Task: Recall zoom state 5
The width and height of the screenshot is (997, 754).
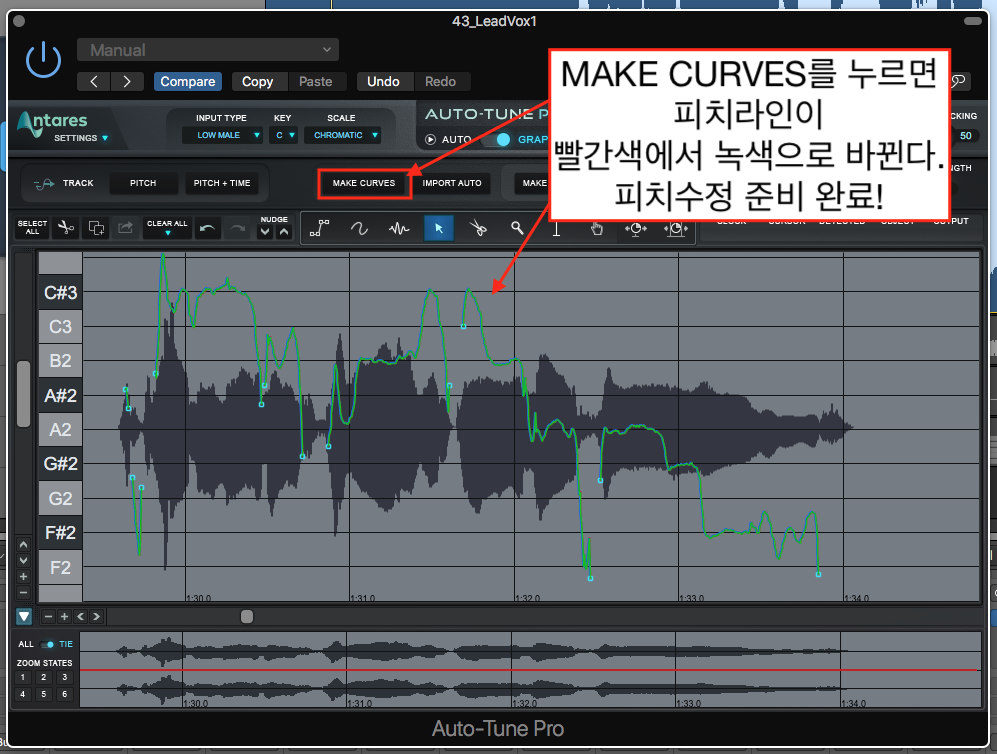Action: [43, 694]
